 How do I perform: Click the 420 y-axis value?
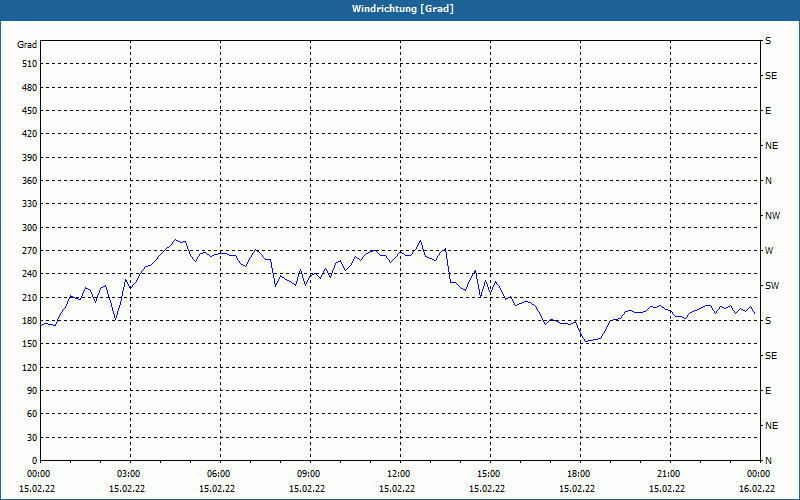[x=29, y=134]
